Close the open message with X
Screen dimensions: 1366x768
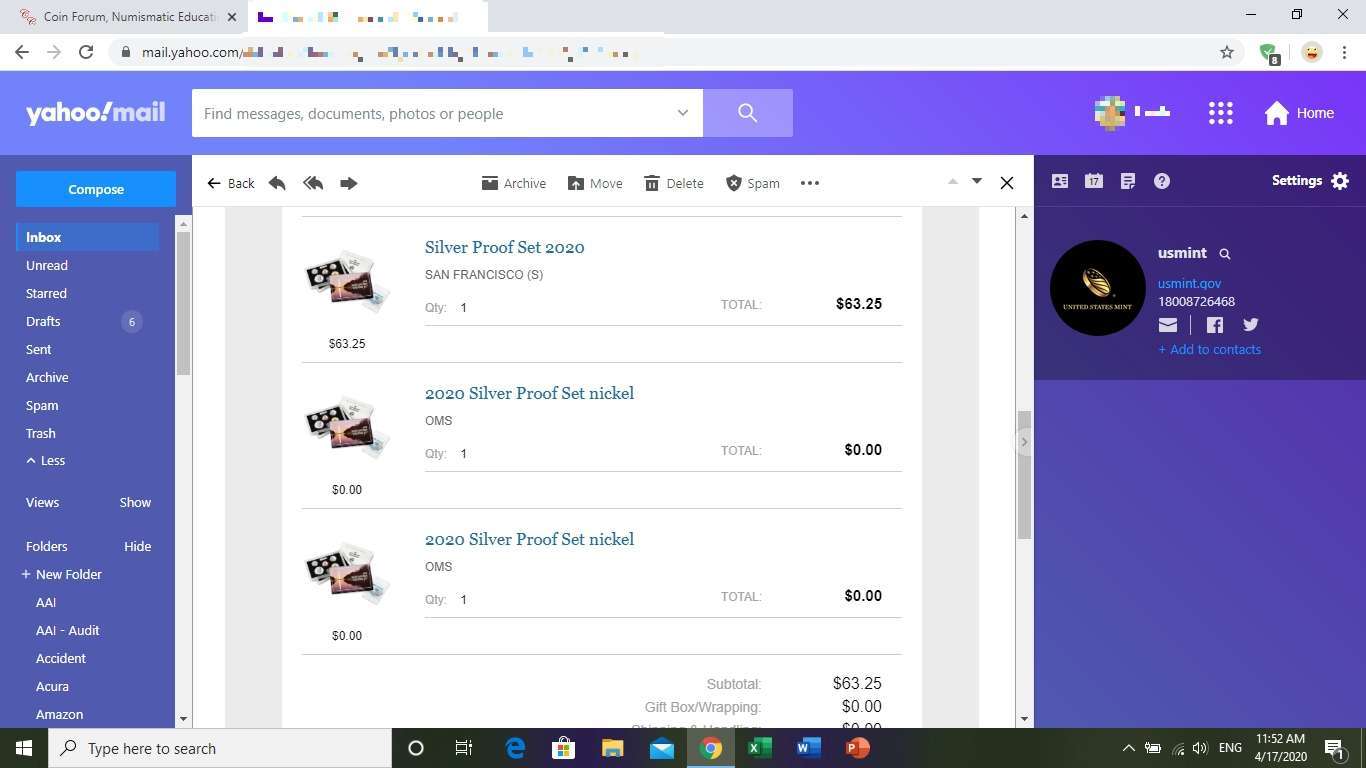1007,183
